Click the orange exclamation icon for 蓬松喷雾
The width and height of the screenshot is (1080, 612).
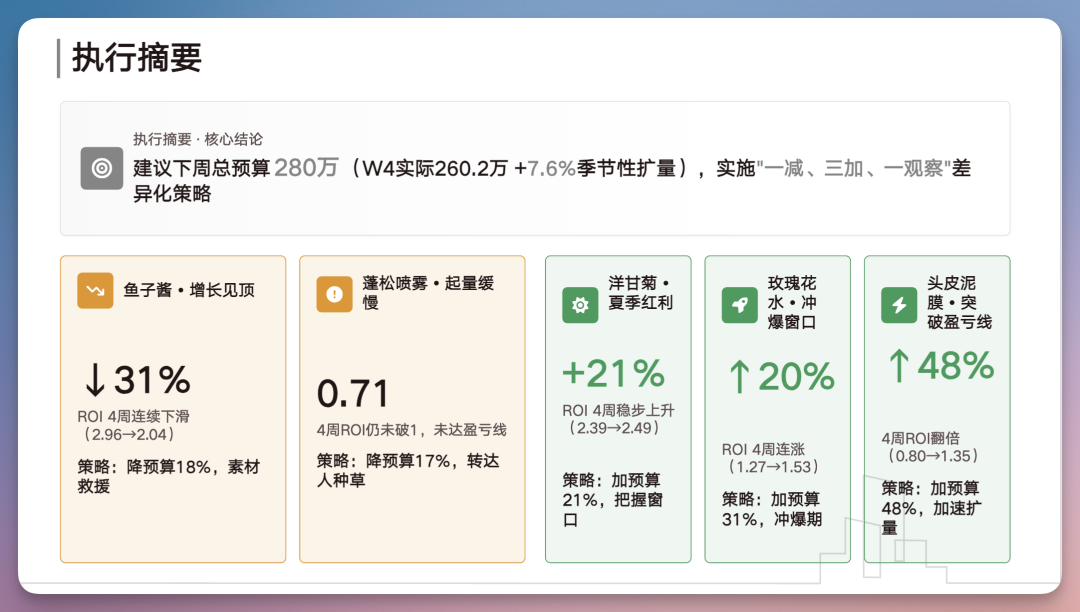click(x=334, y=295)
